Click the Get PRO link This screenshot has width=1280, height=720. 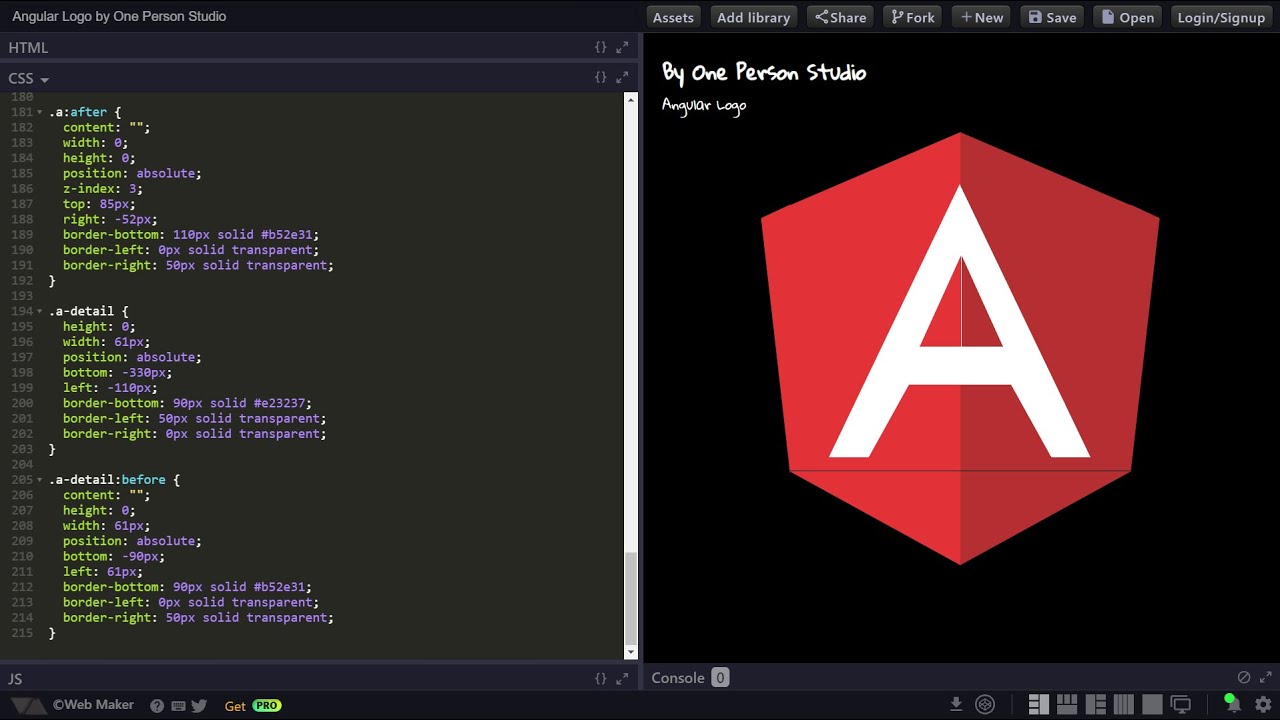[x=253, y=706]
